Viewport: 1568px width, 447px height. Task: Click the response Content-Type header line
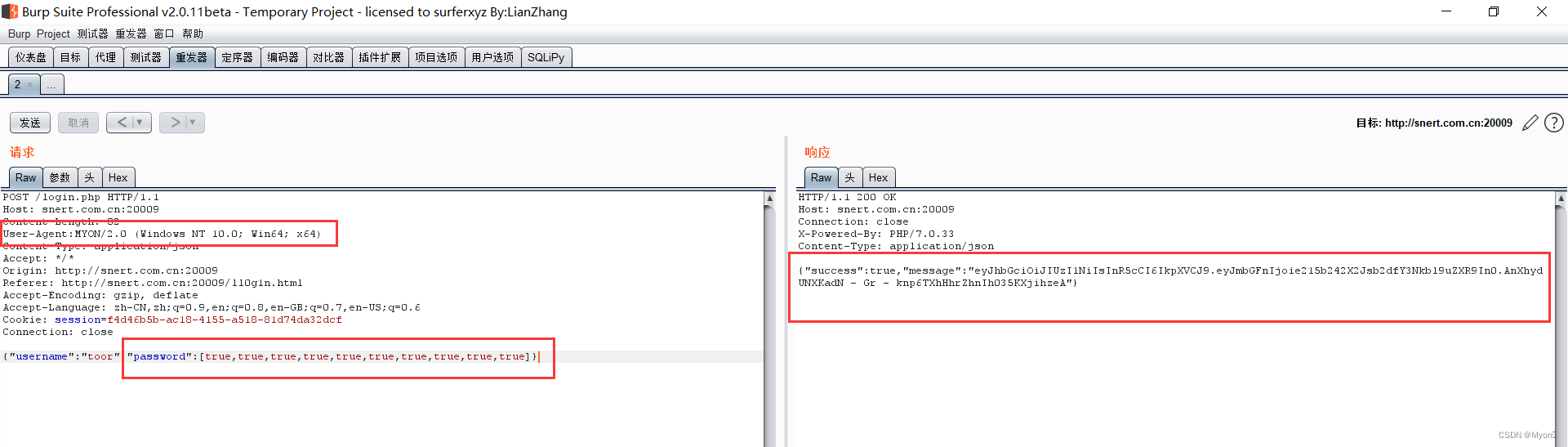click(896, 246)
